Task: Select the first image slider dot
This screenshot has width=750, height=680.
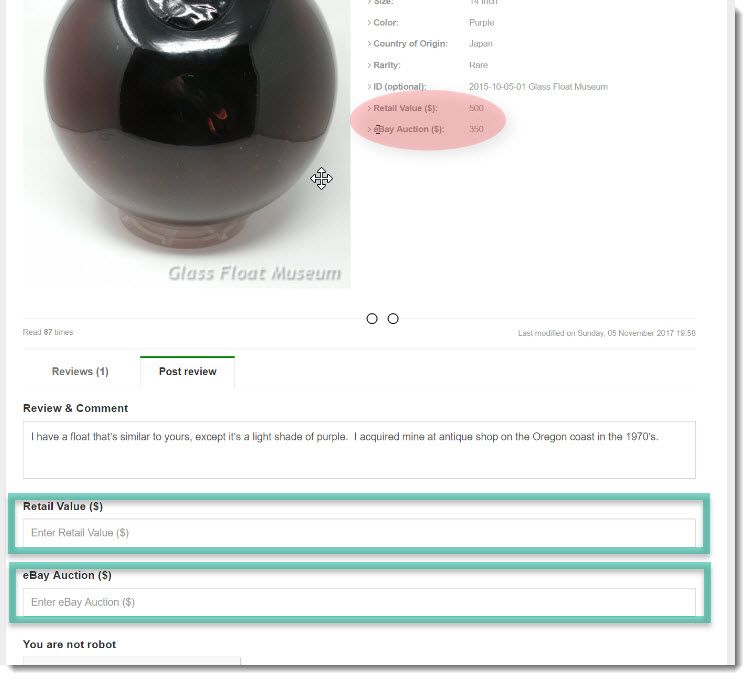Action: click(x=372, y=318)
